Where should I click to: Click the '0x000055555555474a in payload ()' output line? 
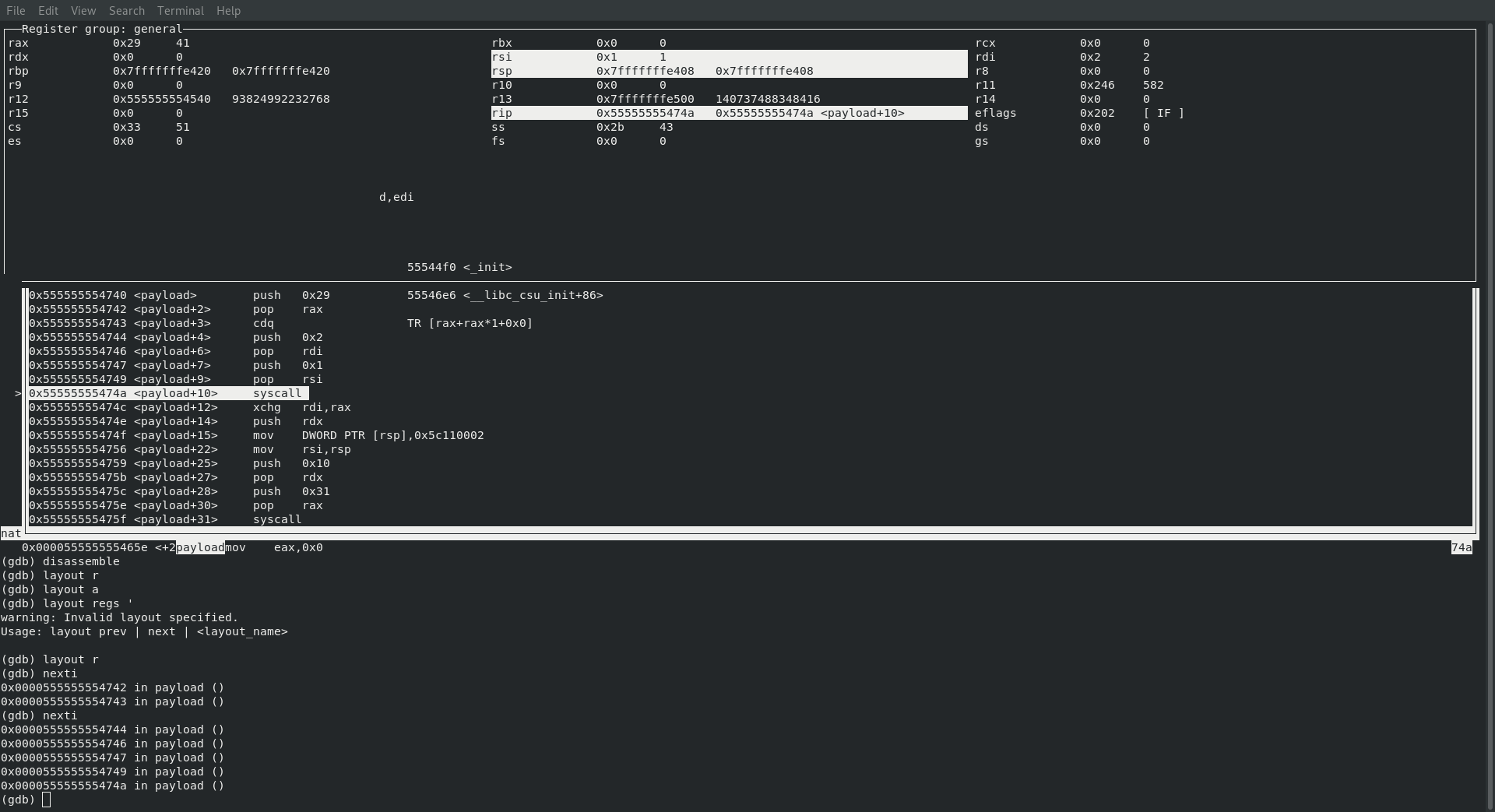click(112, 786)
